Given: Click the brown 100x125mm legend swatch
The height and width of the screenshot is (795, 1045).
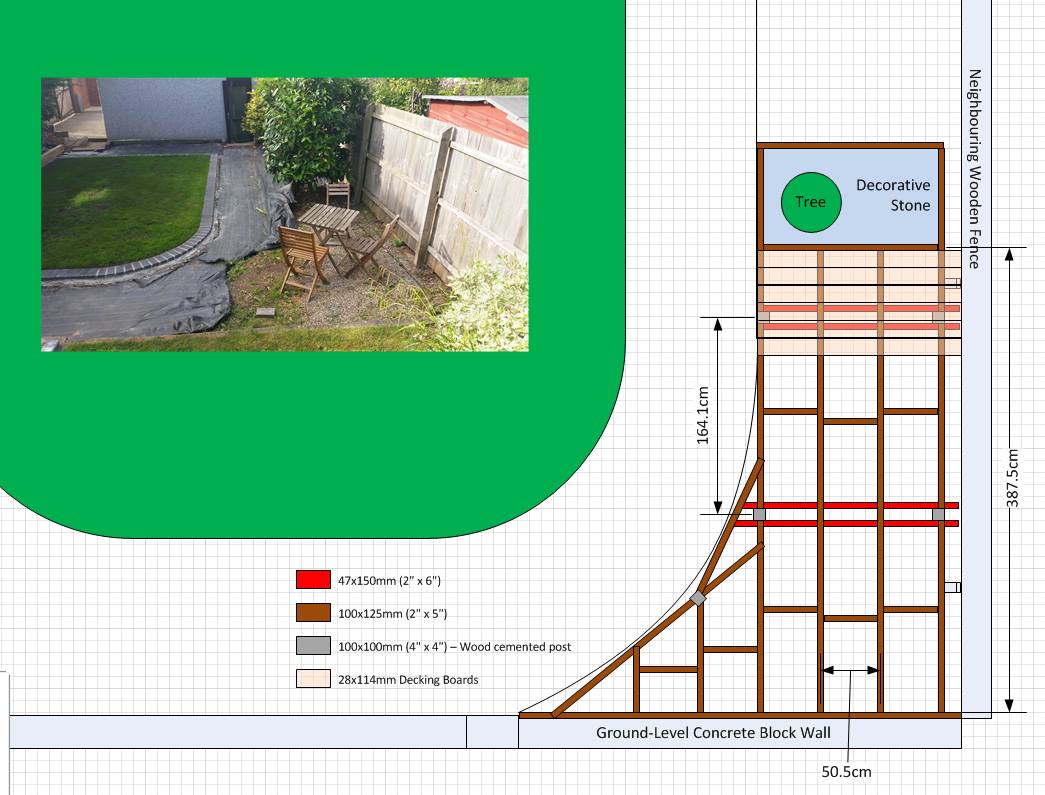Looking at the screenshot, I should point(313,613).
